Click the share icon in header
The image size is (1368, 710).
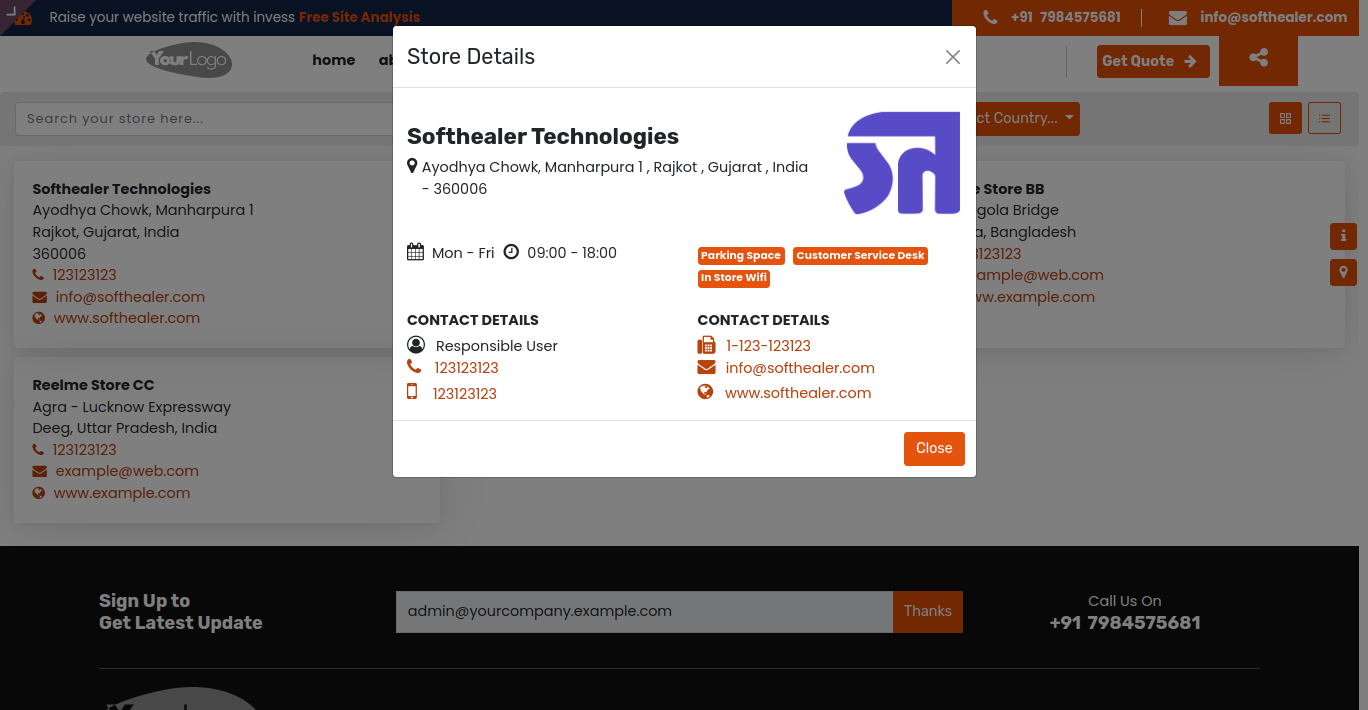[1258, 58]
